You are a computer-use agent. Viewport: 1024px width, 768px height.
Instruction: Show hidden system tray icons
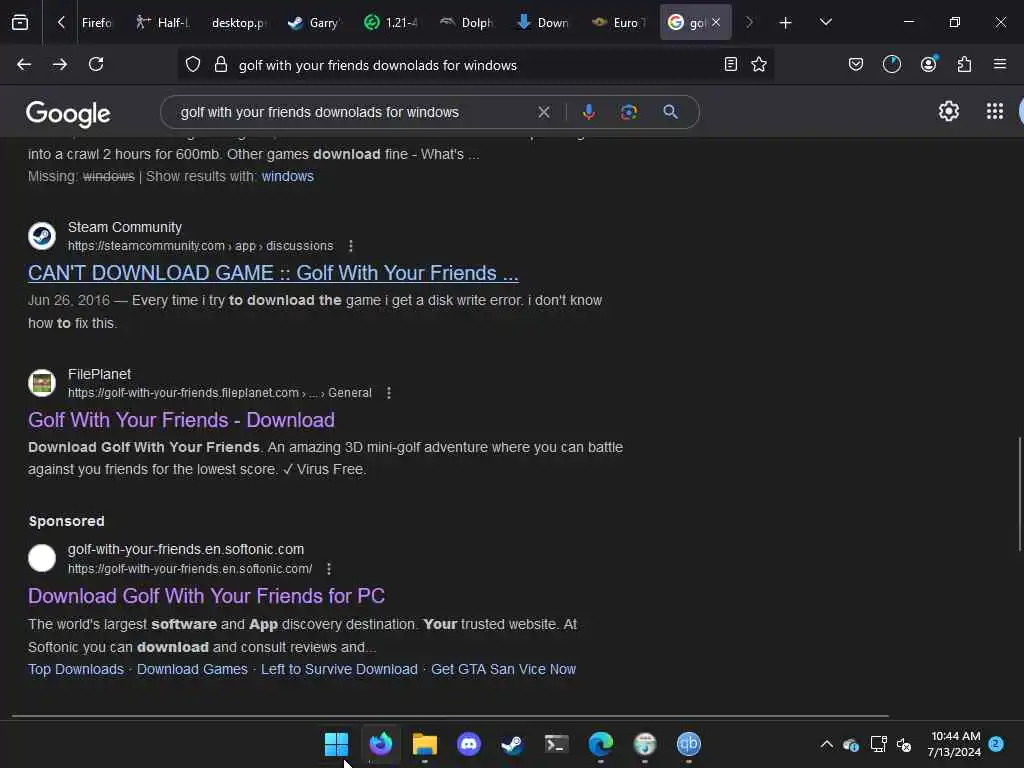tap(826, 744)
